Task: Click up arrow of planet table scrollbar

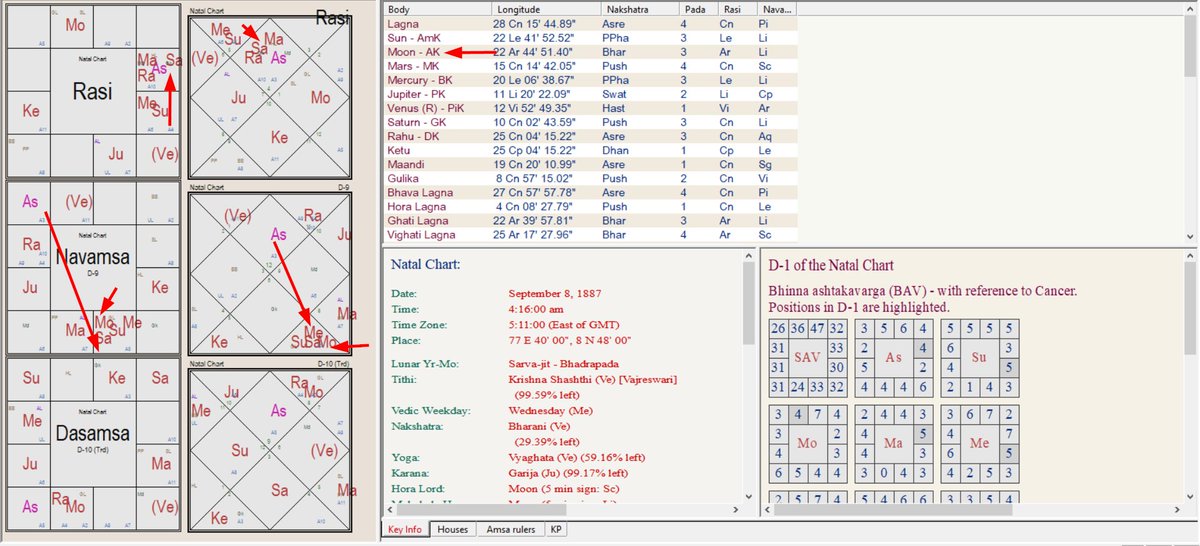Action: click(x=1191, y=8)
